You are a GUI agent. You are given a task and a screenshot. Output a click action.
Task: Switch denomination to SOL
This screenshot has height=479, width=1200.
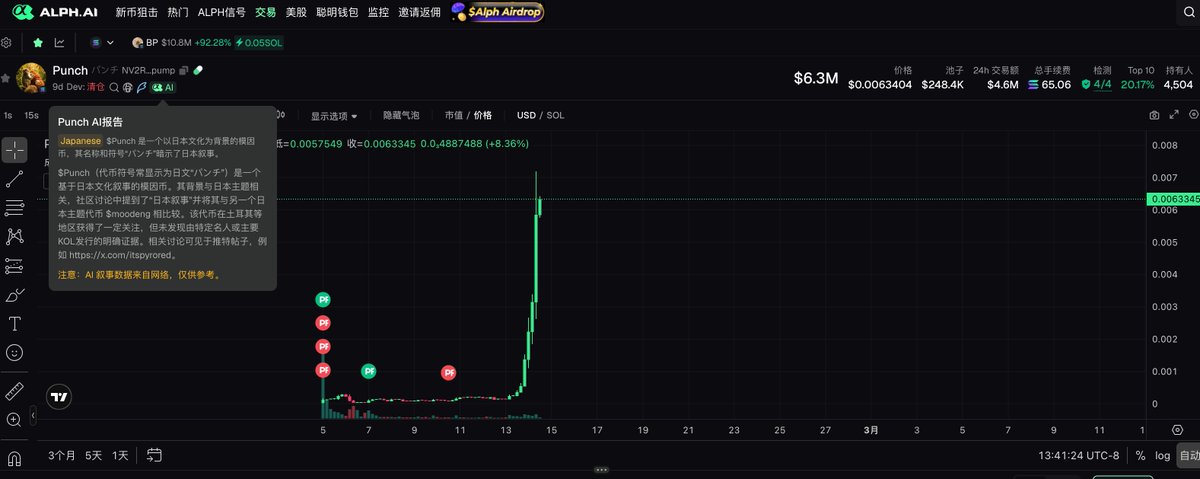(555, 115)
